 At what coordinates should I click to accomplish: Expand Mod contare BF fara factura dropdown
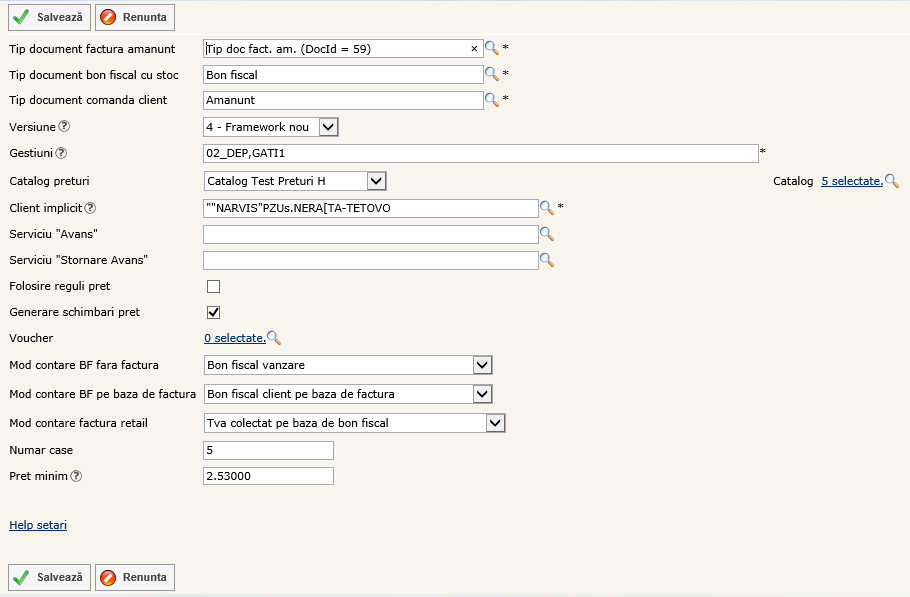click(482, 365)
